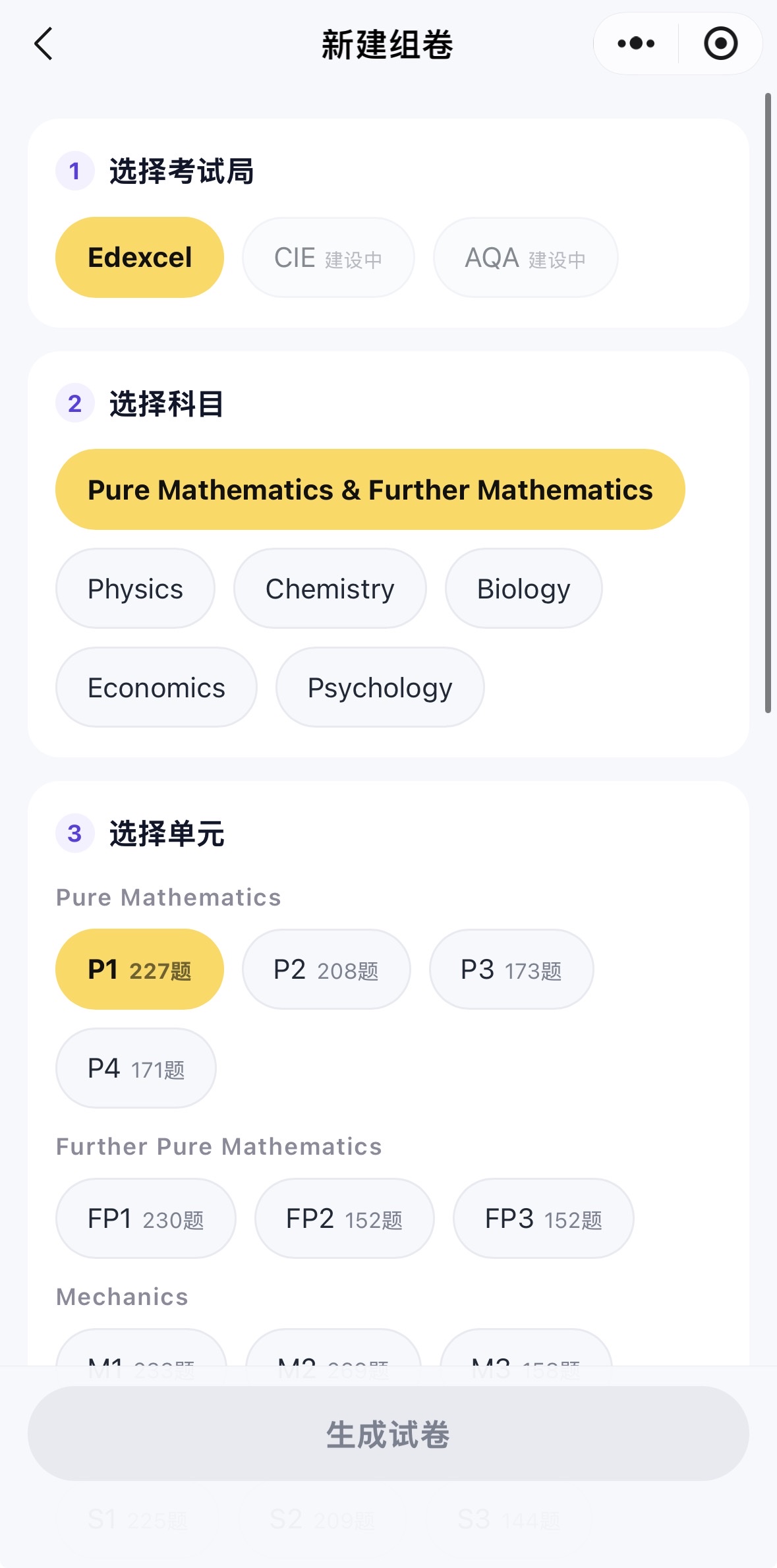Click the vertical scrollbar on the right
The image size is (777, 1568).
point(768,403)
